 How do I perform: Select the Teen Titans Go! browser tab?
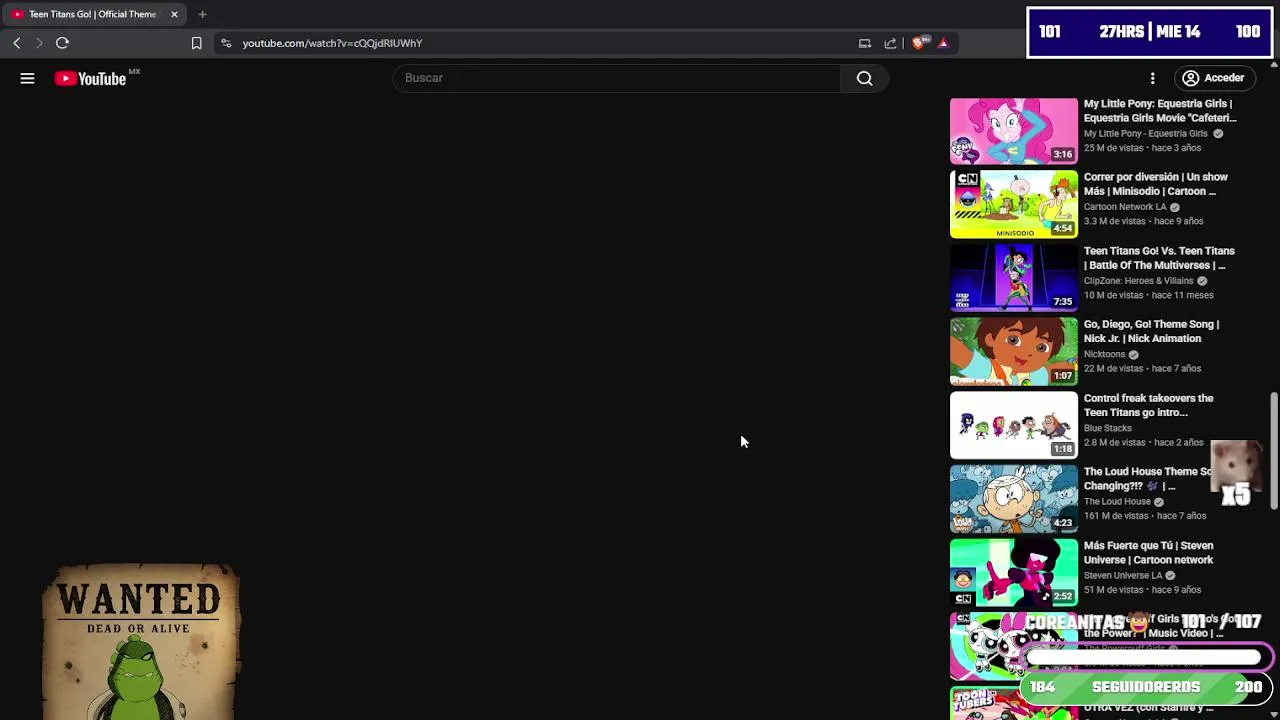(92, 14)
